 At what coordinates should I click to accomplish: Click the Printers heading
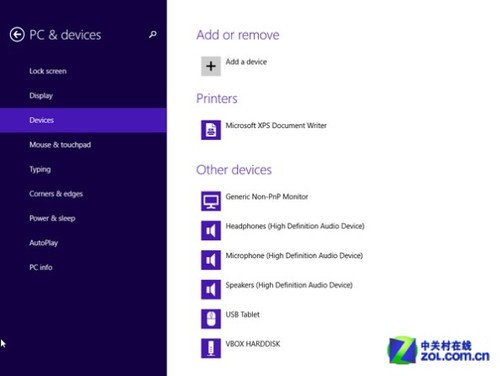coord(217,98)
